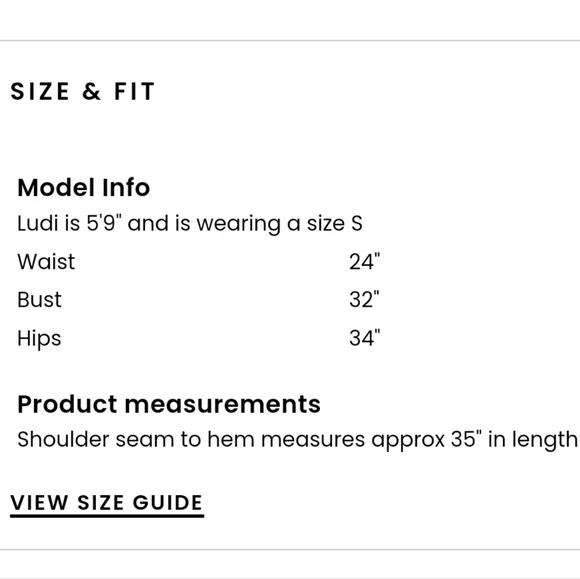580x579 pixels.
Task: Select the Model Info heading
Action: coord(84,187)
